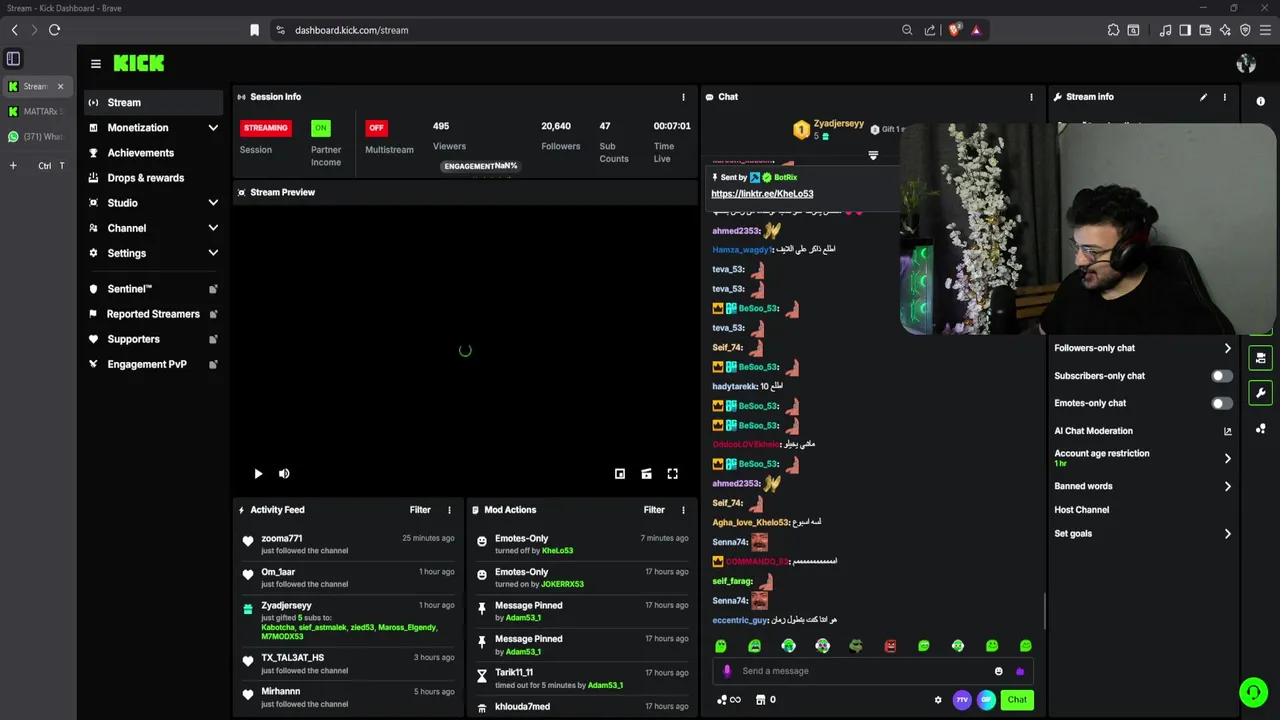1280x720 pixels.
Task: Enter fullscreen on the stream preview
Action: pos(672,474)
